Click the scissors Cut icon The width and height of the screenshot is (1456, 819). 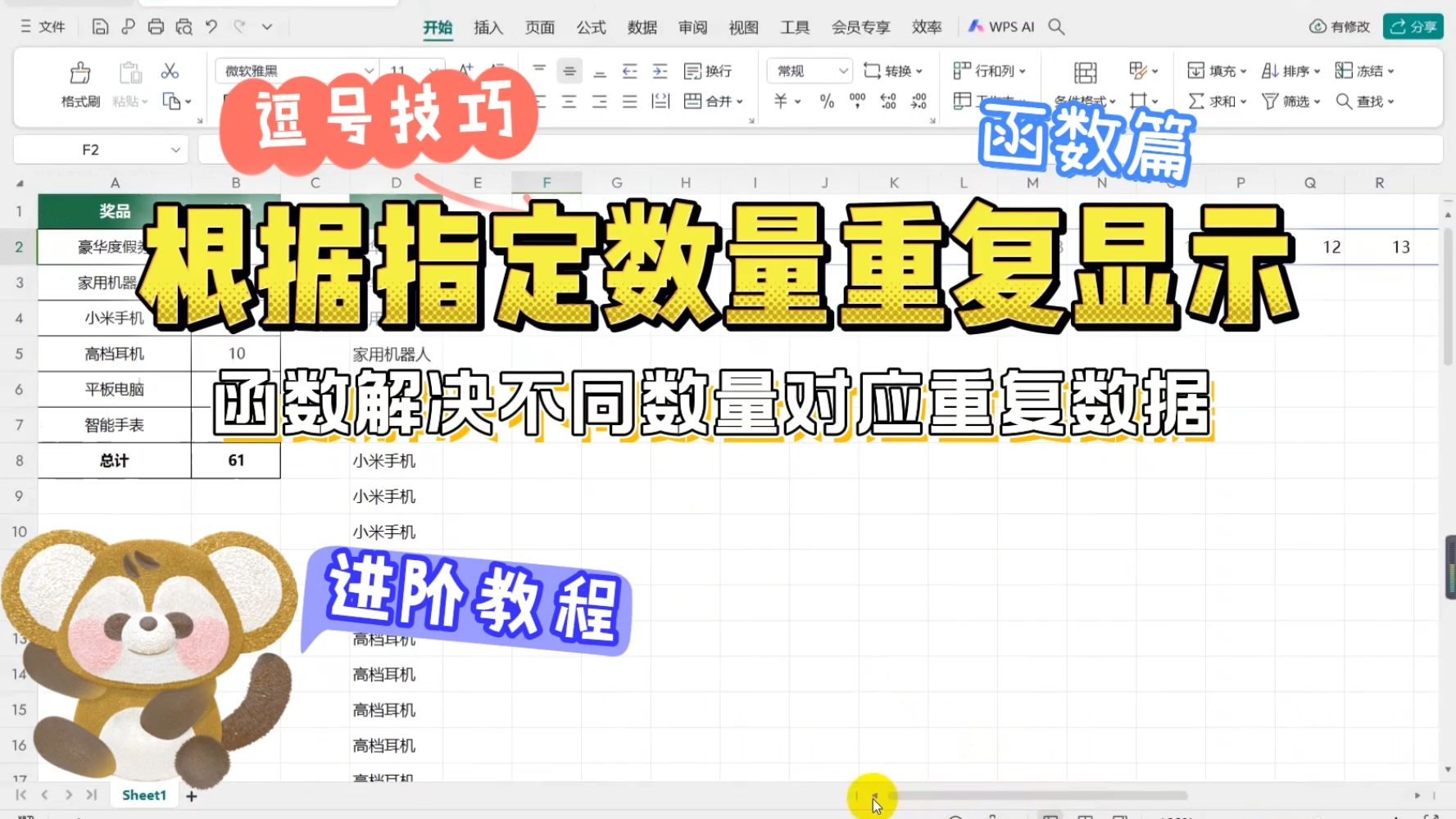click(x=170, y=70)
